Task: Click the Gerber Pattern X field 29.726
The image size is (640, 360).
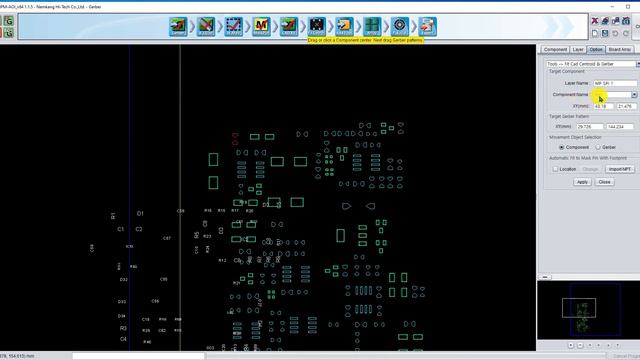Action: pyautogui.click(x=589, y=127)
